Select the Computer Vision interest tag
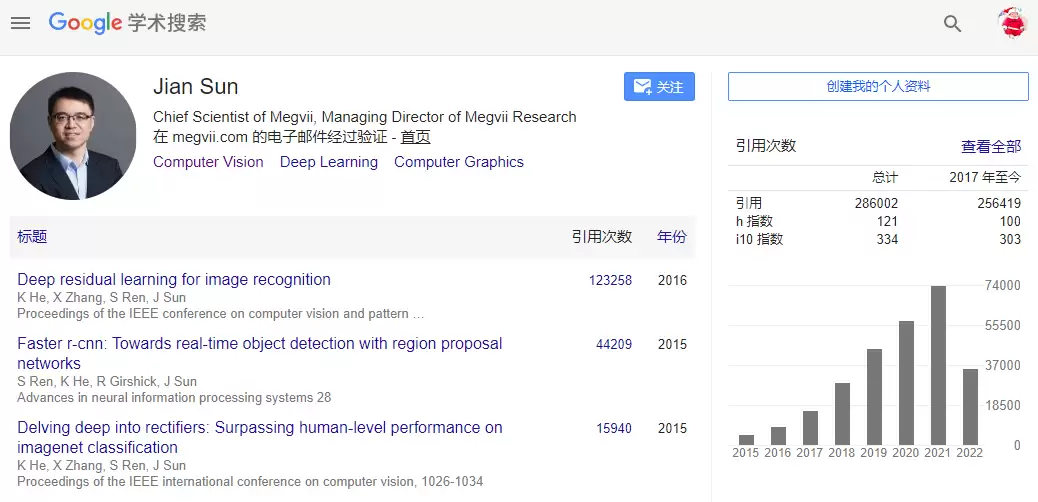Image resolution: width=1038 pixels, height=502 pixels. tap(208, 162)
